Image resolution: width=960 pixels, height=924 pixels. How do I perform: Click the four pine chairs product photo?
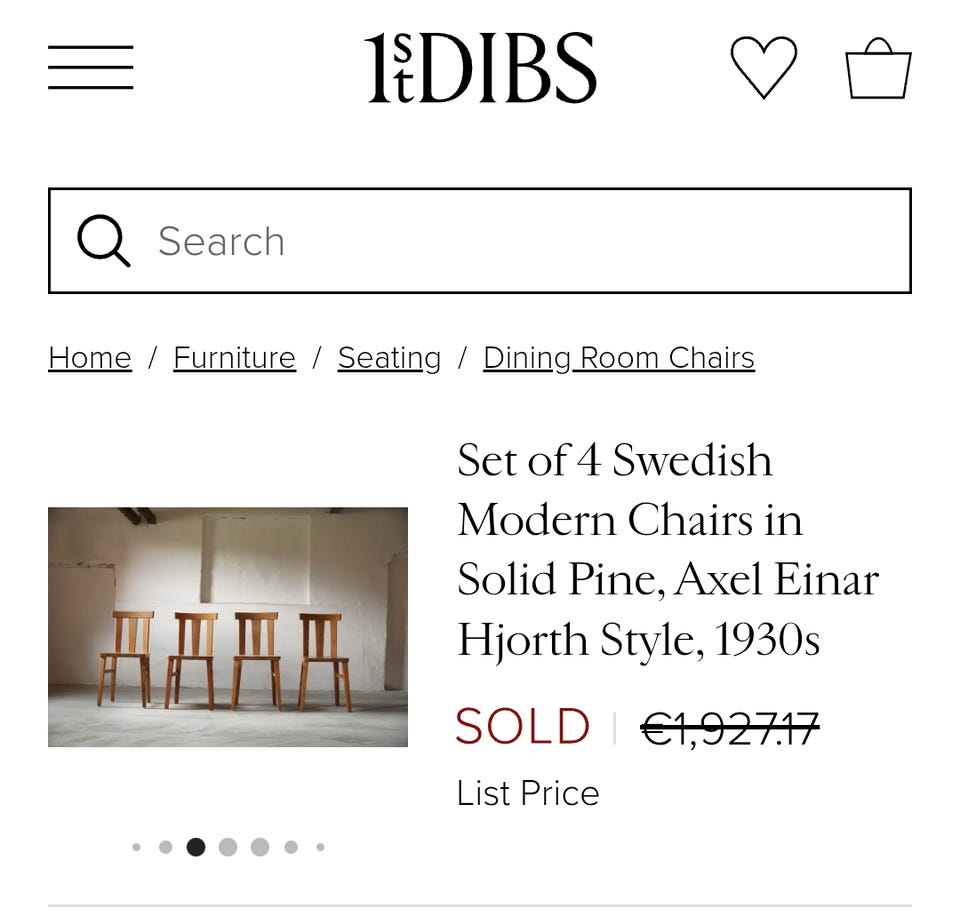(228, 627)
